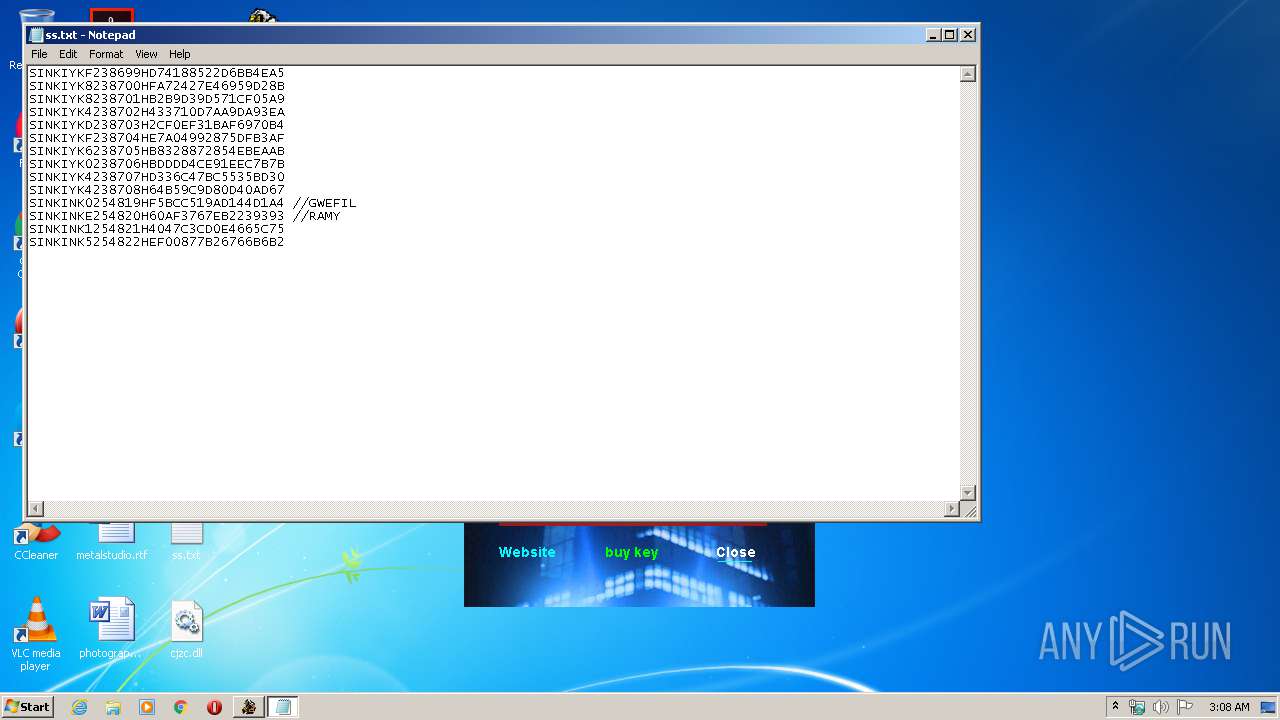Select the ss.txt desktop file
The height and width of the screenshot is (720, 1280).
(186, 541)
